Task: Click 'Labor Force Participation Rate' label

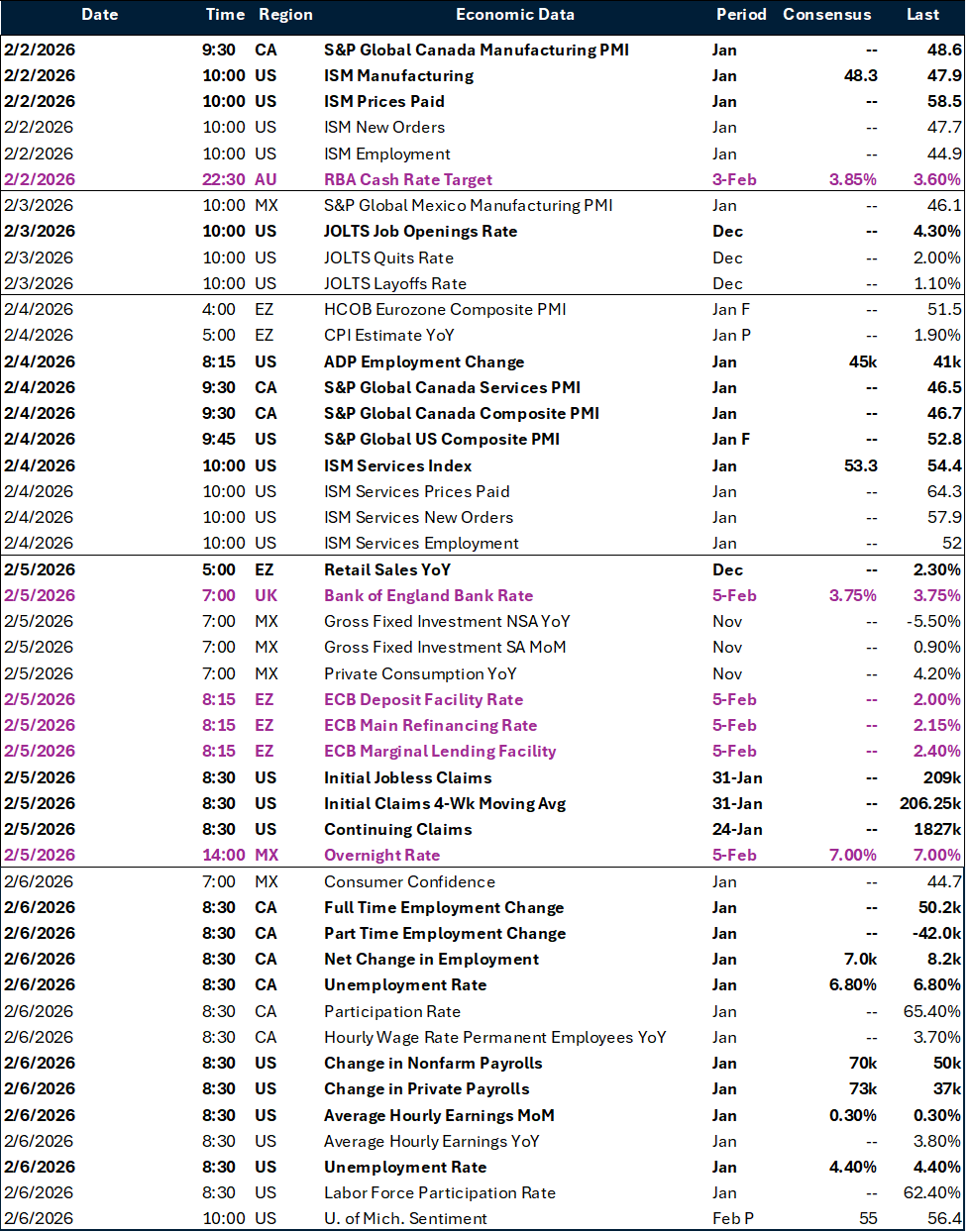Action: tap(440, 1192)
